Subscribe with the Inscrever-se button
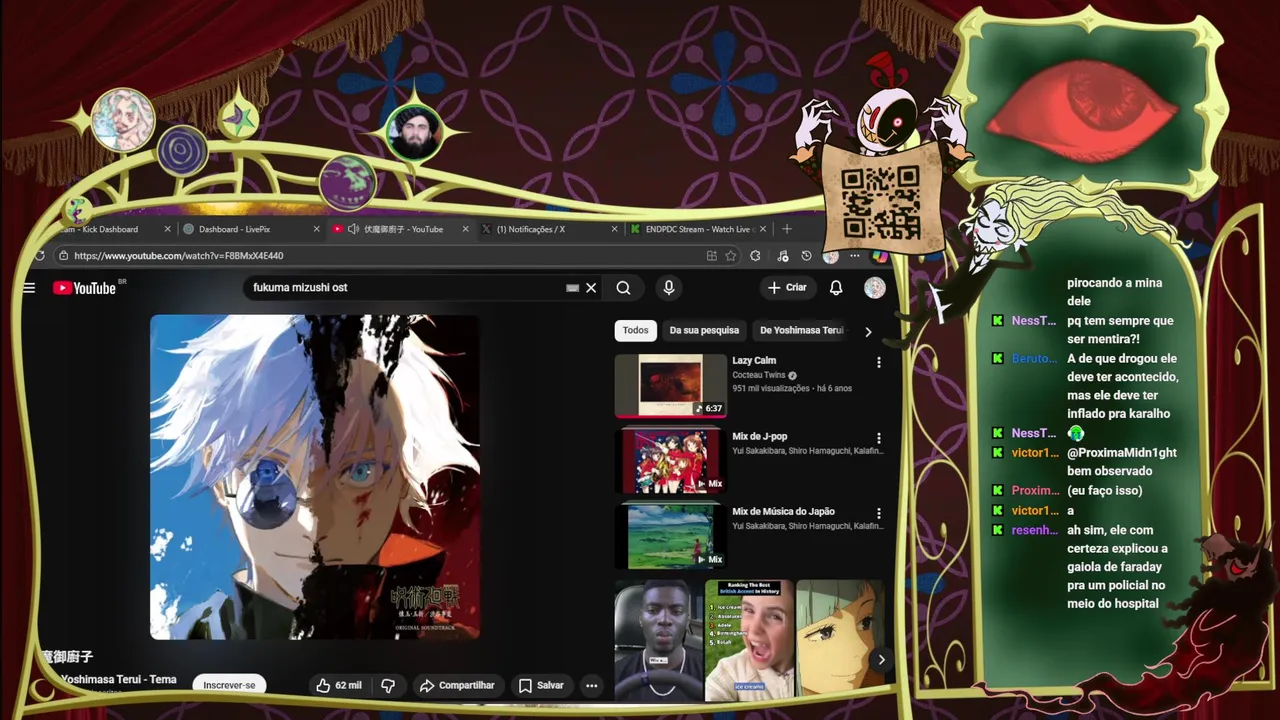 pyautogui.click(x=229, y=685)
